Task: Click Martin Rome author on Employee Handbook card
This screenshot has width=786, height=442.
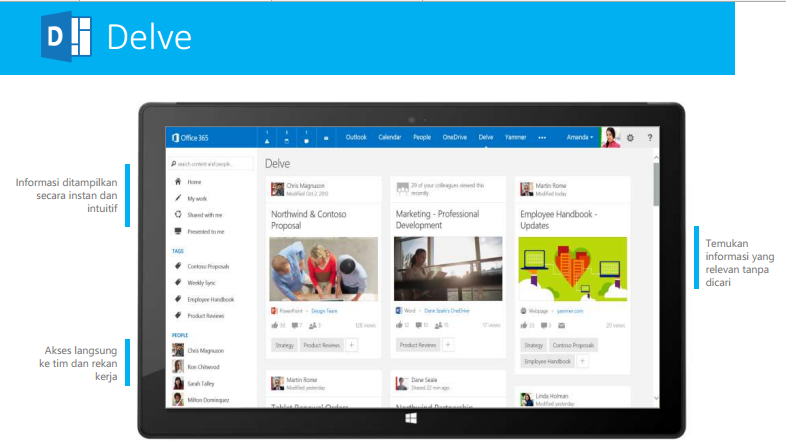Action: pos(550,185)
